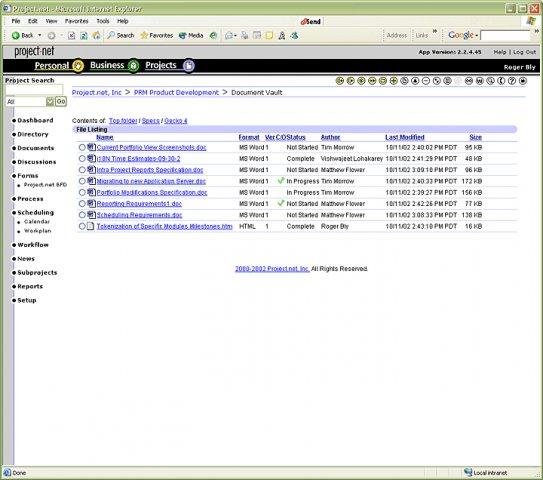Image resolution: width=543 pixels, height=480 pixels.
Task: Open the Google toolbar dropdown arrow
Action: pyautogui.click(x=477, y=35)
